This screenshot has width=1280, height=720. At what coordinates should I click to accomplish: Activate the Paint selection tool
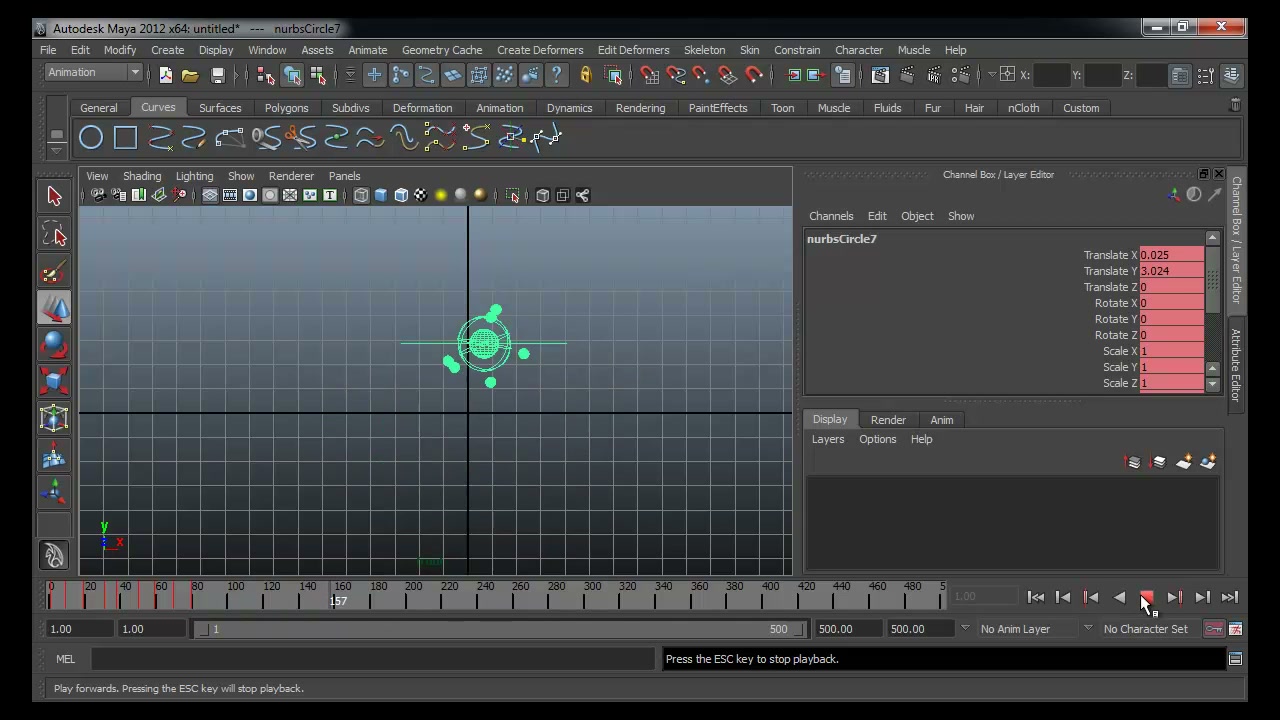[54, 271]
